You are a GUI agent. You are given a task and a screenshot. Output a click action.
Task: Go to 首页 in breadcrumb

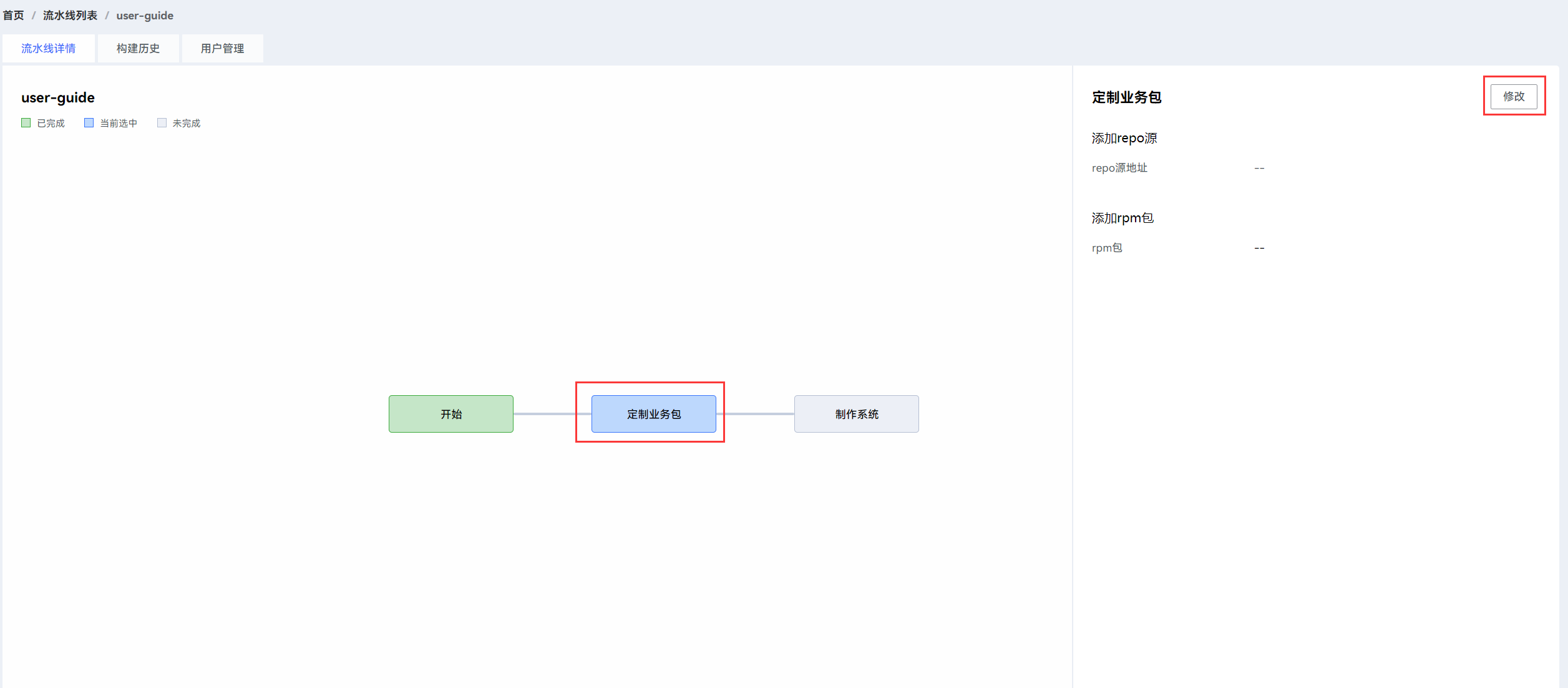[x=14, y=16]
